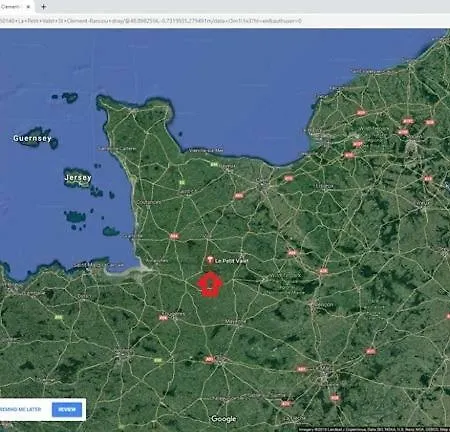Click the Coutances town label

pyautogui.click(x=149, y=202)
